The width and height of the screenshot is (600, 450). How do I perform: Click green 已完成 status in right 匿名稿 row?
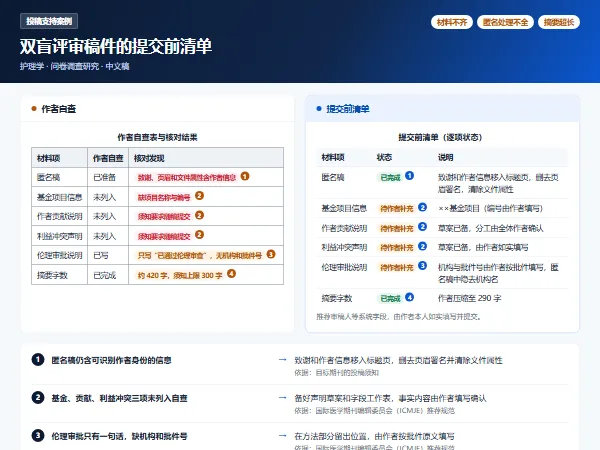pos(390,178)
